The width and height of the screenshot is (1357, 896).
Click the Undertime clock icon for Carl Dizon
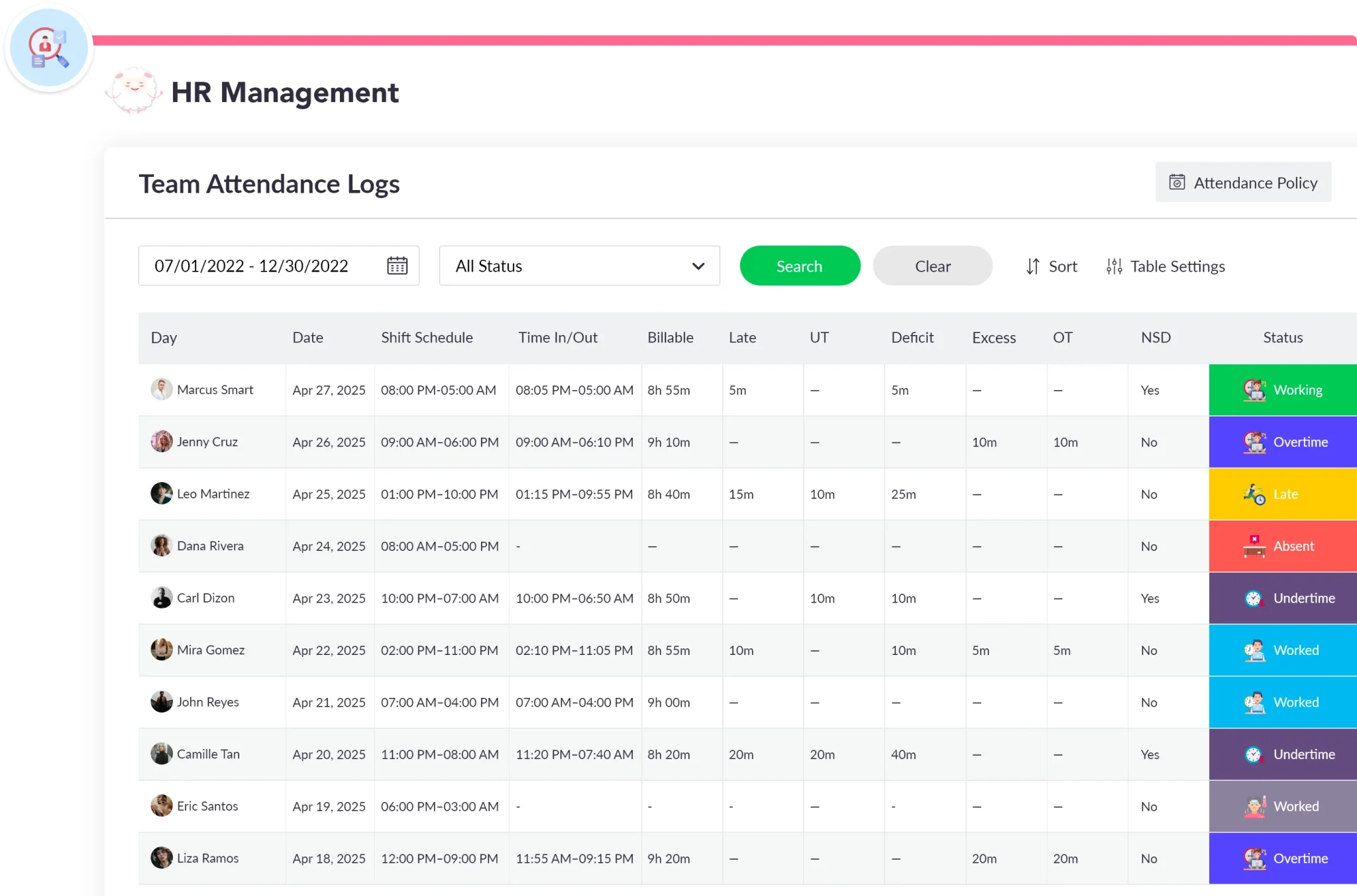[x=1253, y=598]
